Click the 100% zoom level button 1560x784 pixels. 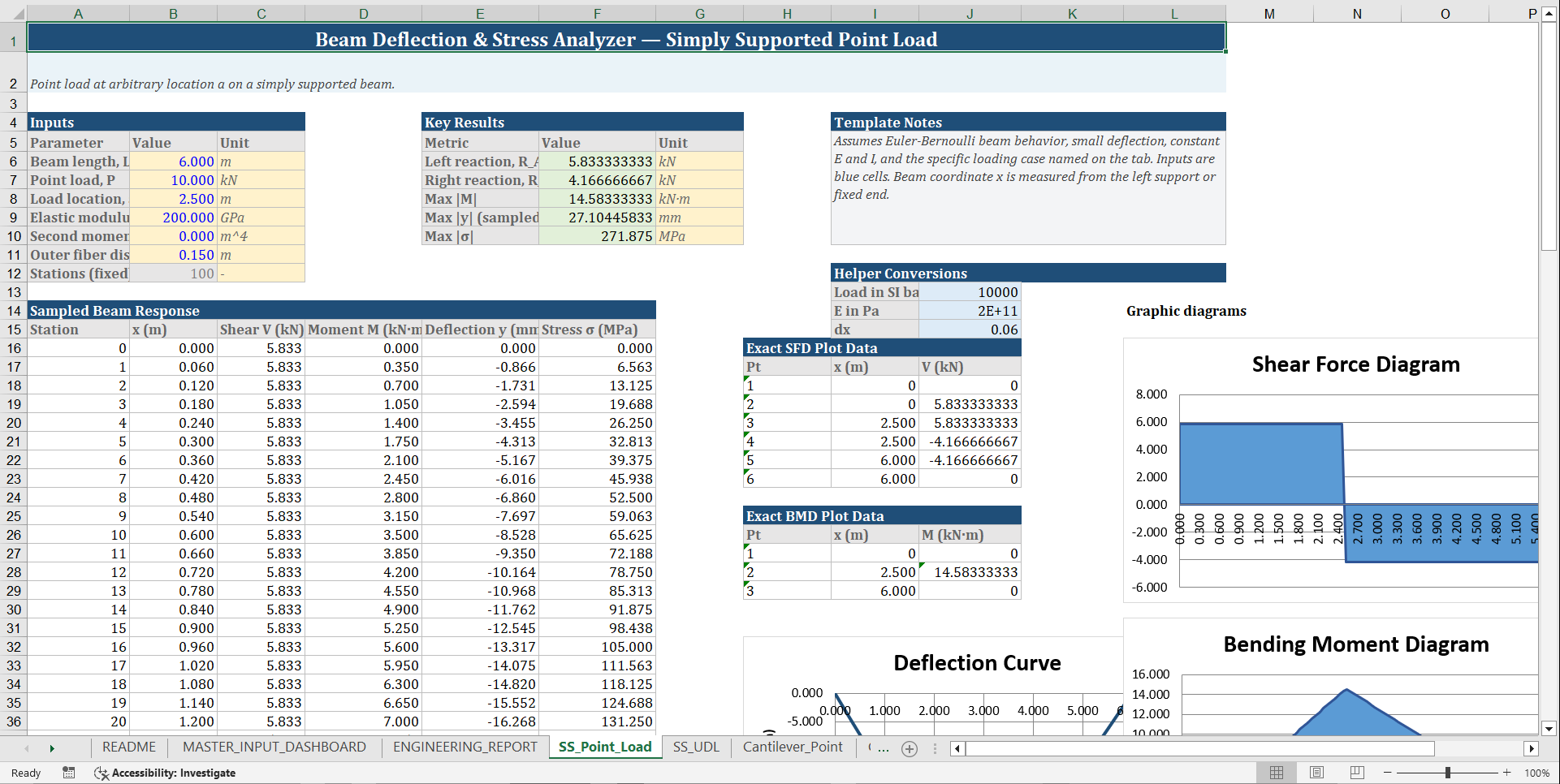point(1537,773)
